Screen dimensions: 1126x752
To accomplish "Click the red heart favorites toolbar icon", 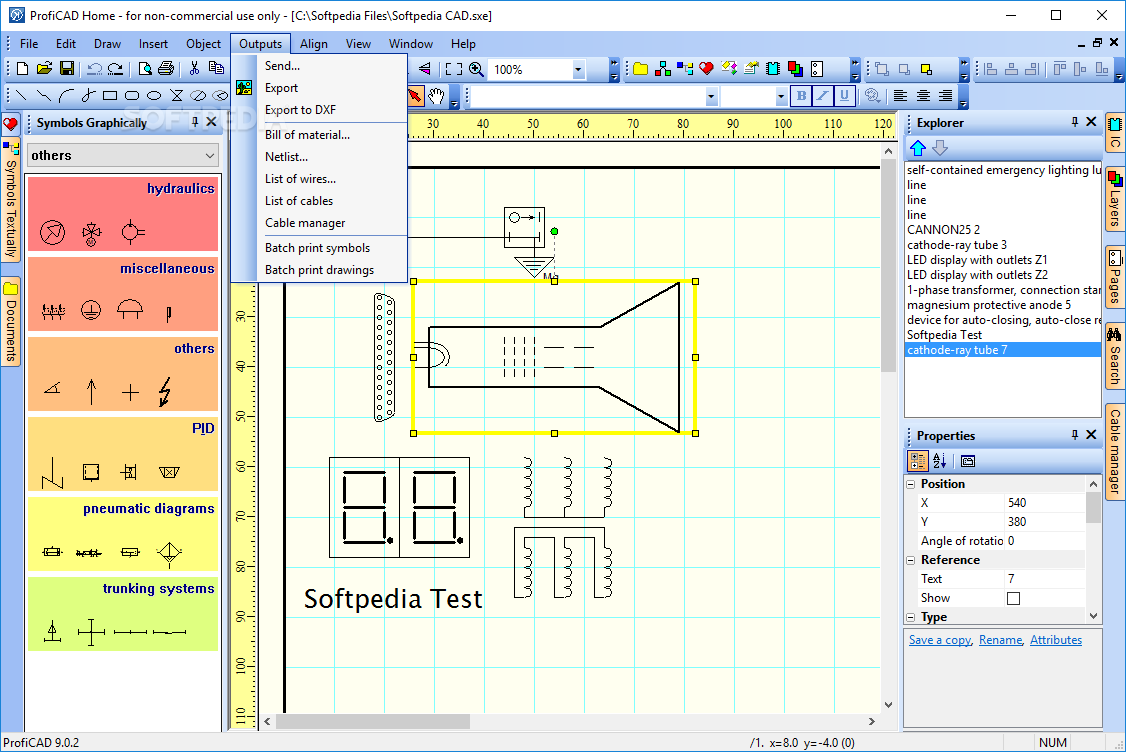I will click(x=706, y=69).
